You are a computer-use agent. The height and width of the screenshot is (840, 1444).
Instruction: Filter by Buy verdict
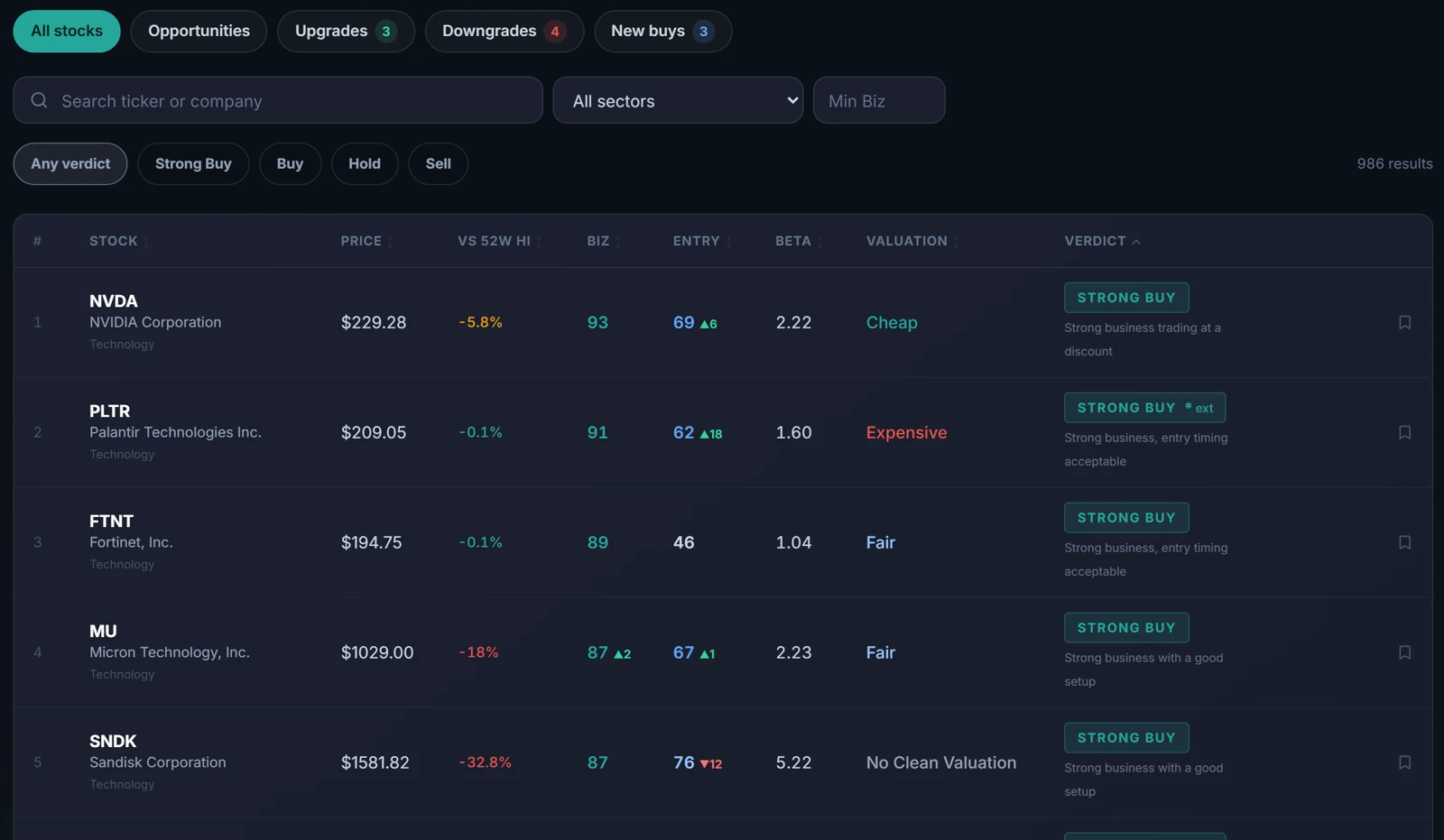(290, 163)
